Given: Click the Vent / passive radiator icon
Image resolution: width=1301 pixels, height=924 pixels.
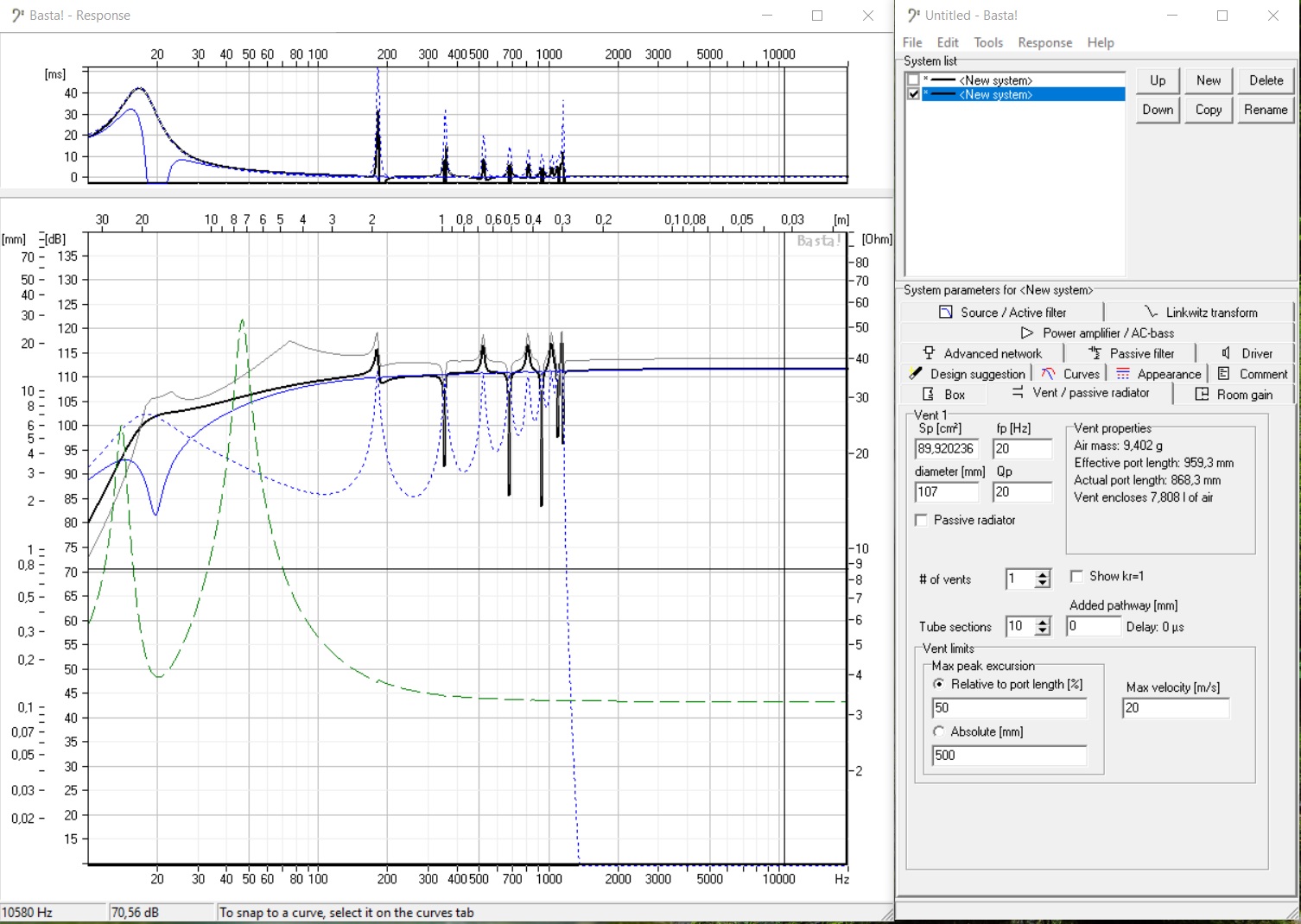Looking at the screenshot, I should point(1018,392).
